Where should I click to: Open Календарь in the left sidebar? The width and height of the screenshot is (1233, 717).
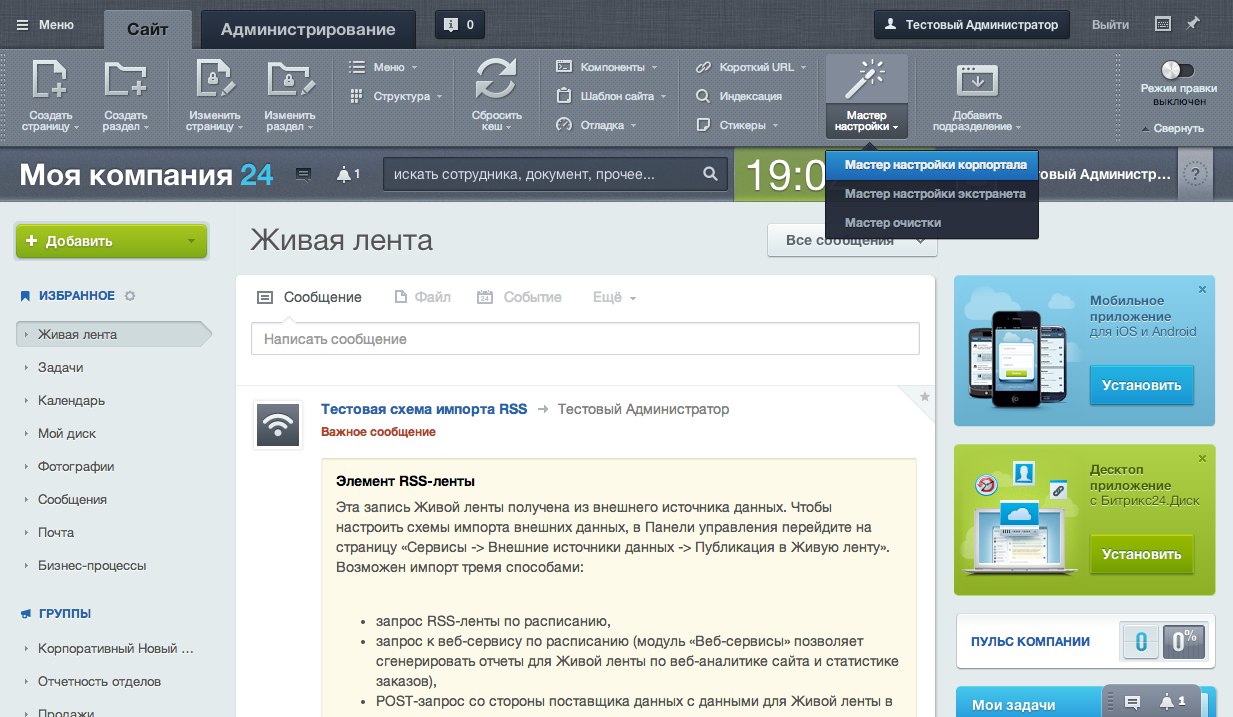pyautogui.click(x=71, y=400)
